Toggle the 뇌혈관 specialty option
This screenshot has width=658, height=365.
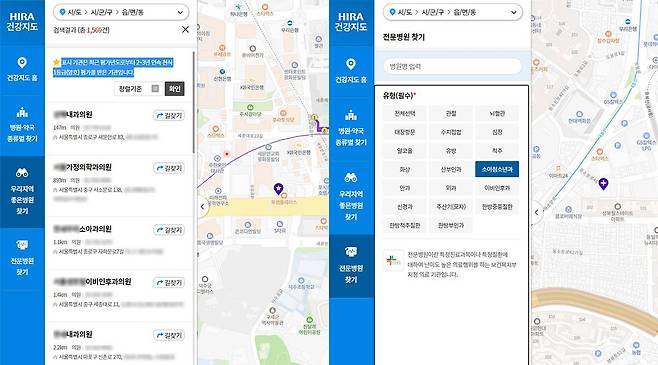497,113
